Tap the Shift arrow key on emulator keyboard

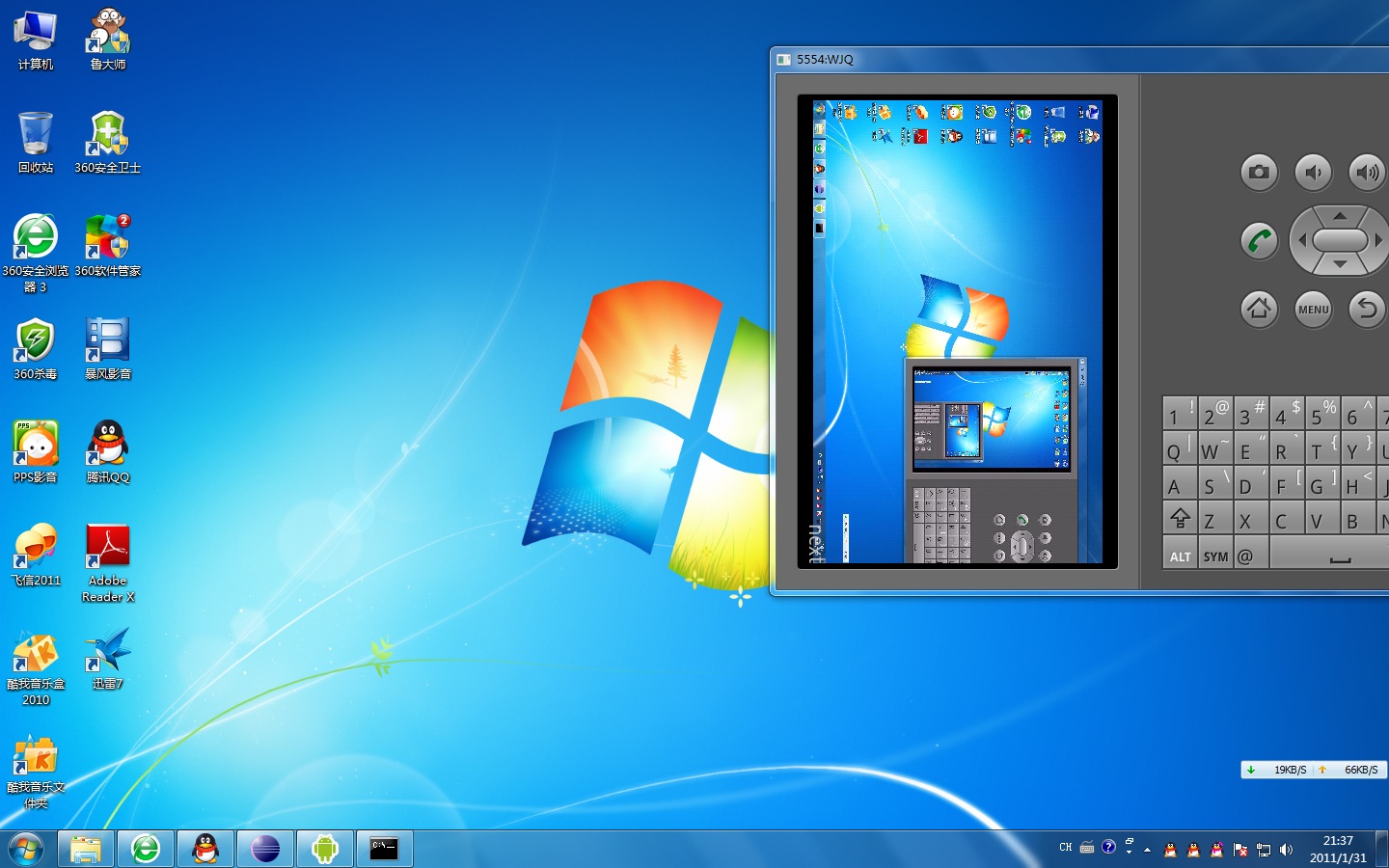coord(1181,518)
